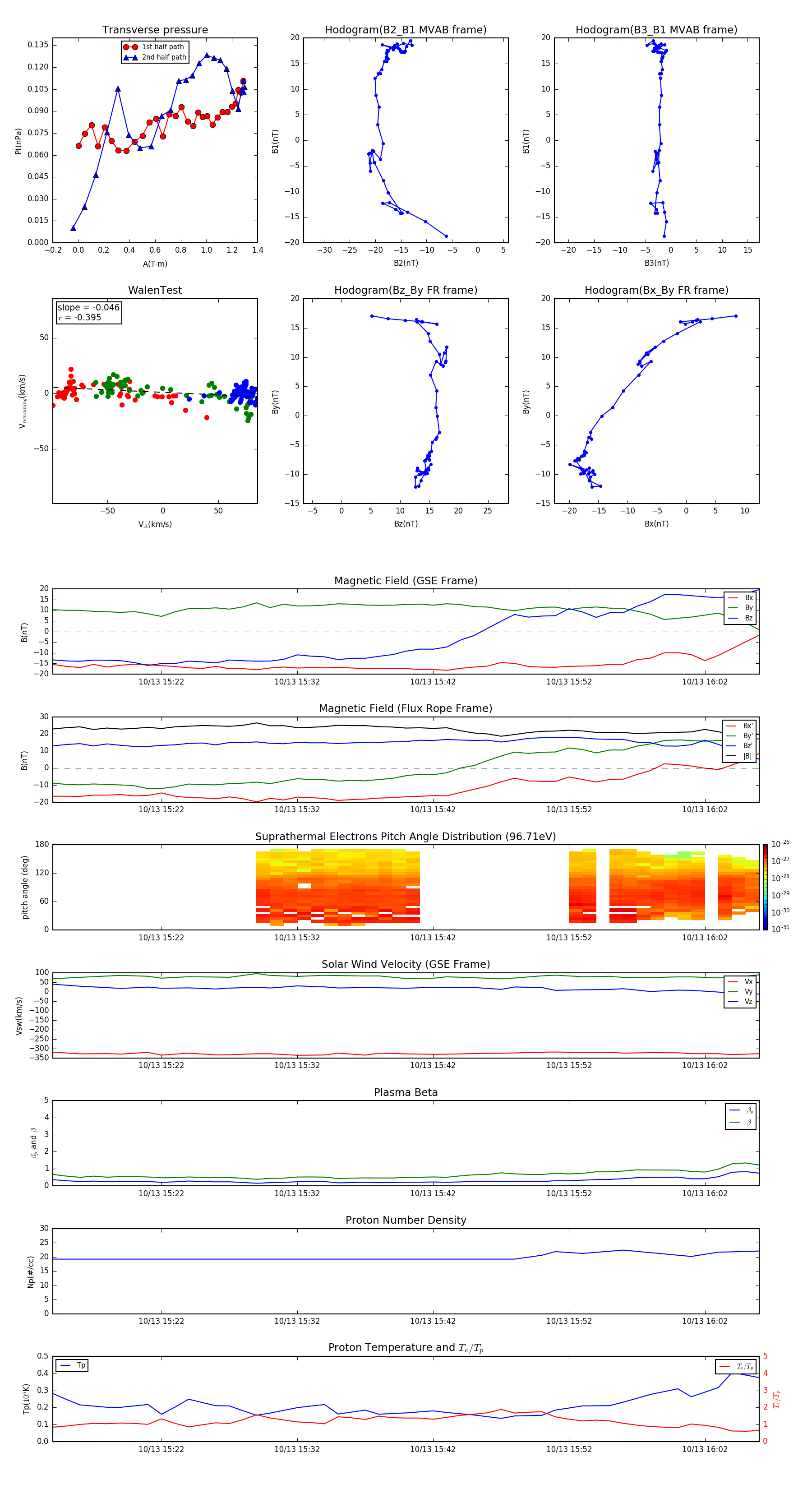Screen dimensions: 812x1489
Task: Click the '1st half path' legend entry
Action: pyautogui.click(x=154, y=47)
